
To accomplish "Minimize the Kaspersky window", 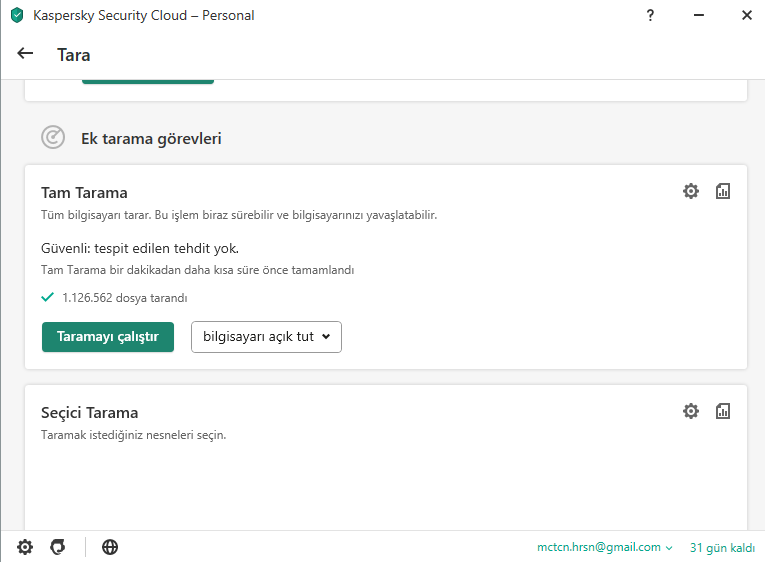I will coord(698,15).
